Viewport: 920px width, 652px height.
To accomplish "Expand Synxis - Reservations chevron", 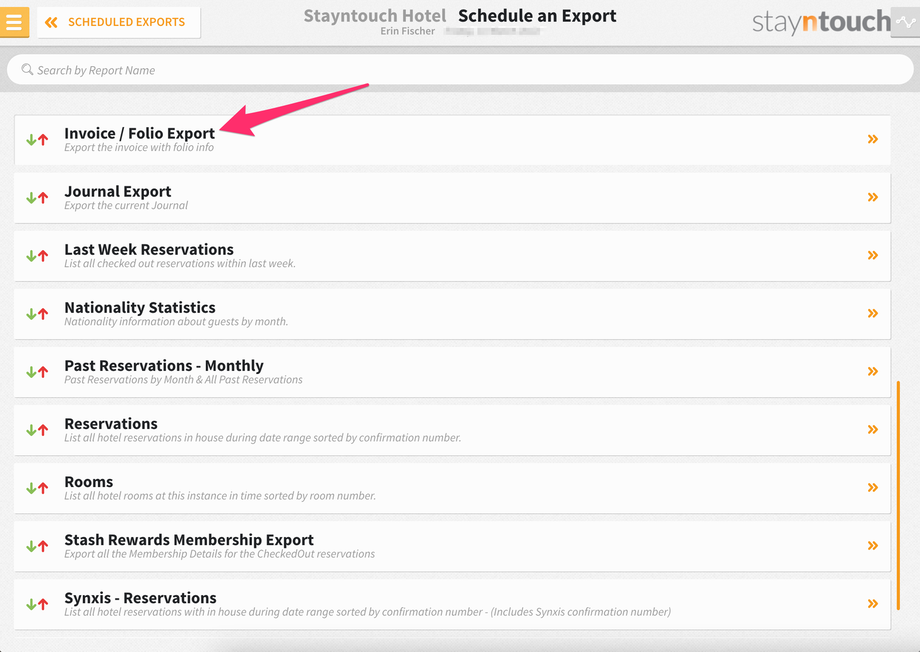I will click(x=872, y=604).
